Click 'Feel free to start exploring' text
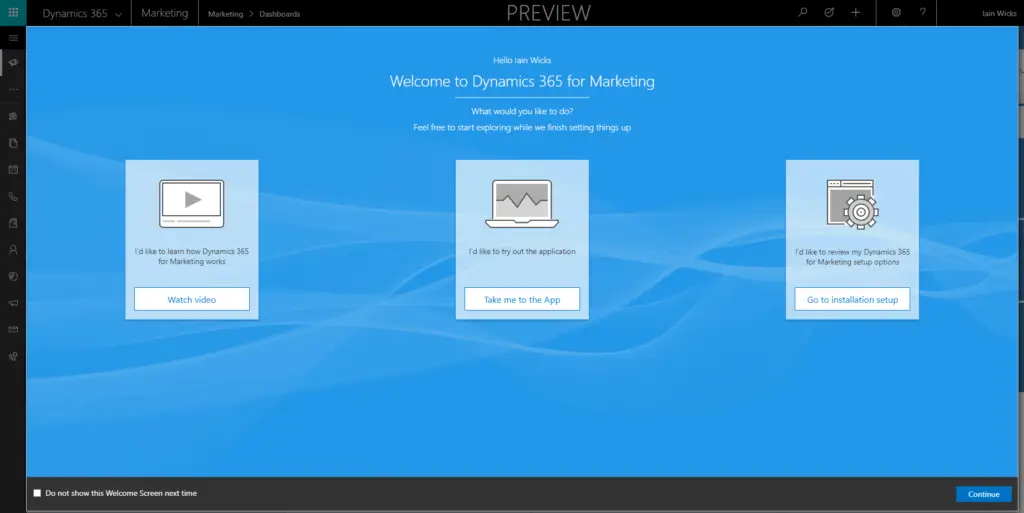The width and height of the screenshot is (1024, 513). coord(522,127)
